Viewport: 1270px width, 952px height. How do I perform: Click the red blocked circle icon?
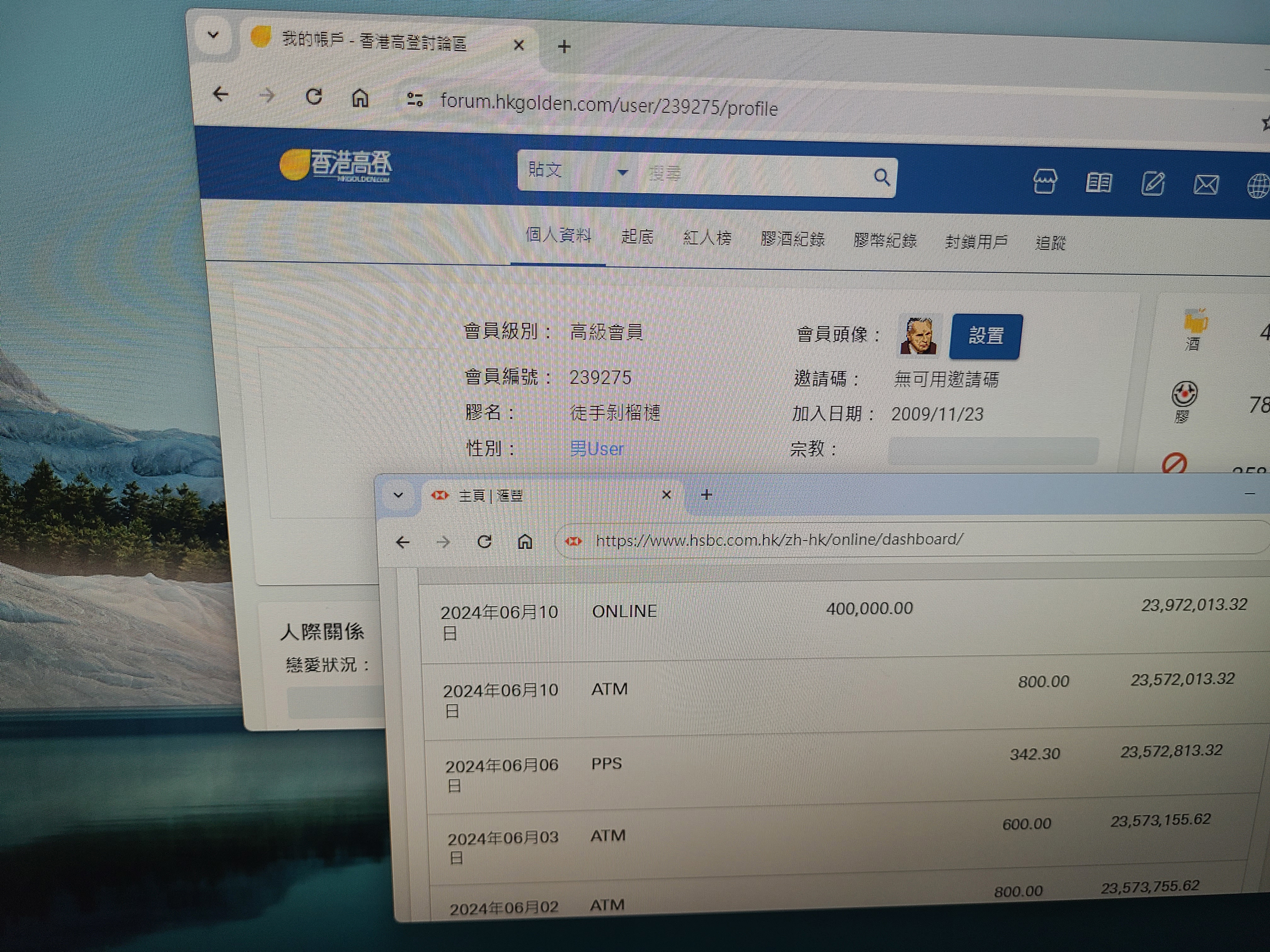click(1174, 464)
